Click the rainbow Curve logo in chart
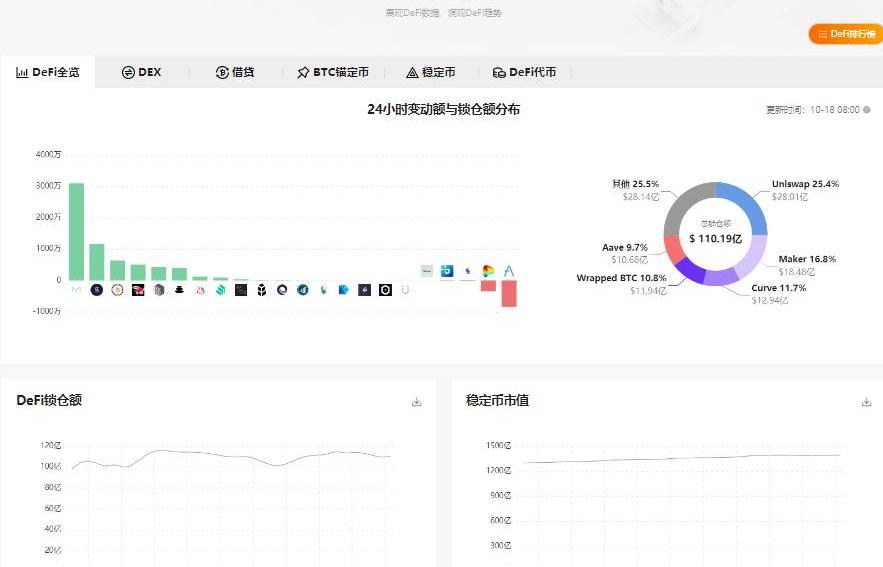The width and height of the screenshot is (883, 567). point(488,270)
